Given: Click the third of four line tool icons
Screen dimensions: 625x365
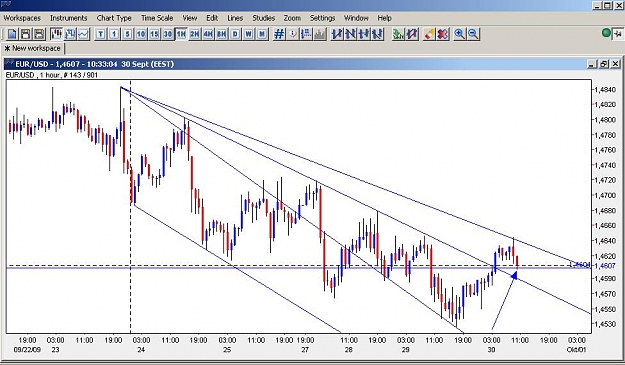Looking at the screenshot, I should point(364,34).
